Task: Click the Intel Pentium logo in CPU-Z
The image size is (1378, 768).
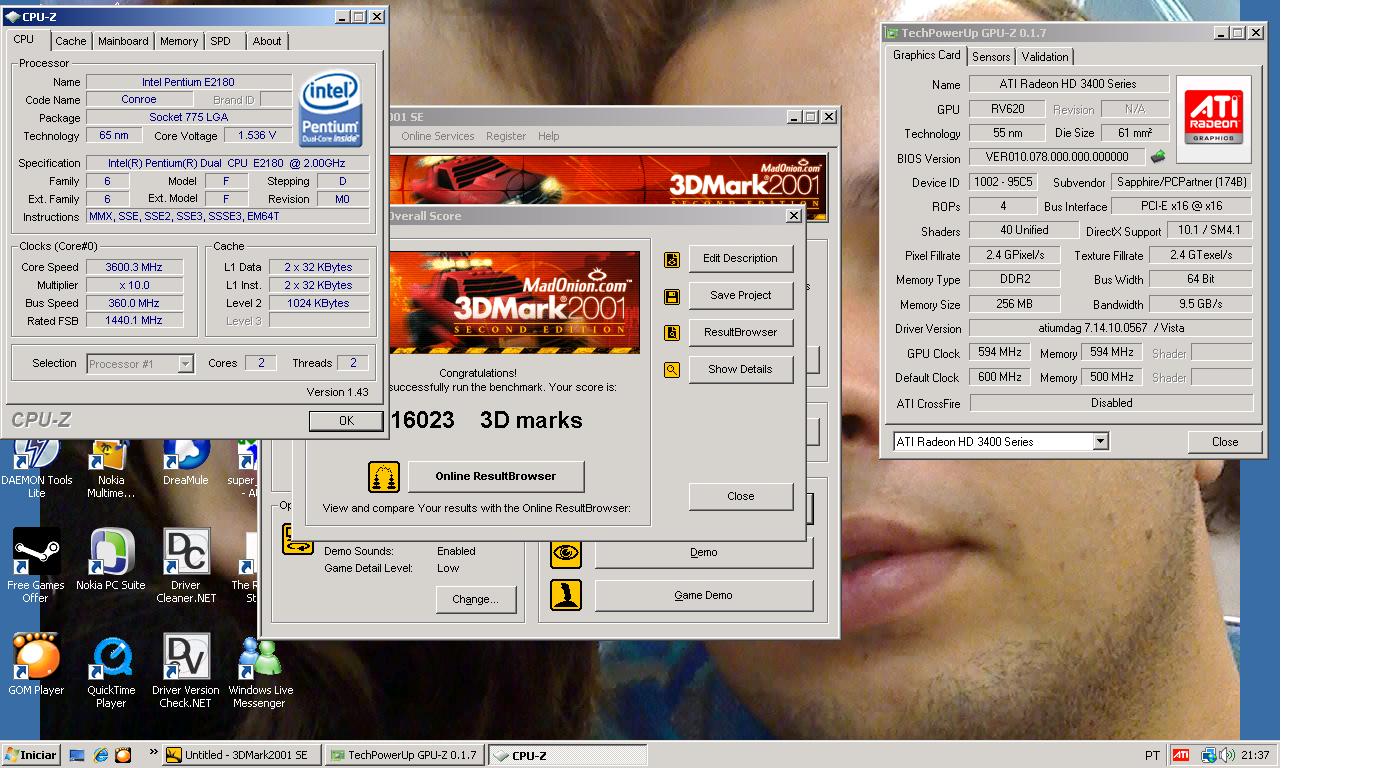Action: pos(331,108)
